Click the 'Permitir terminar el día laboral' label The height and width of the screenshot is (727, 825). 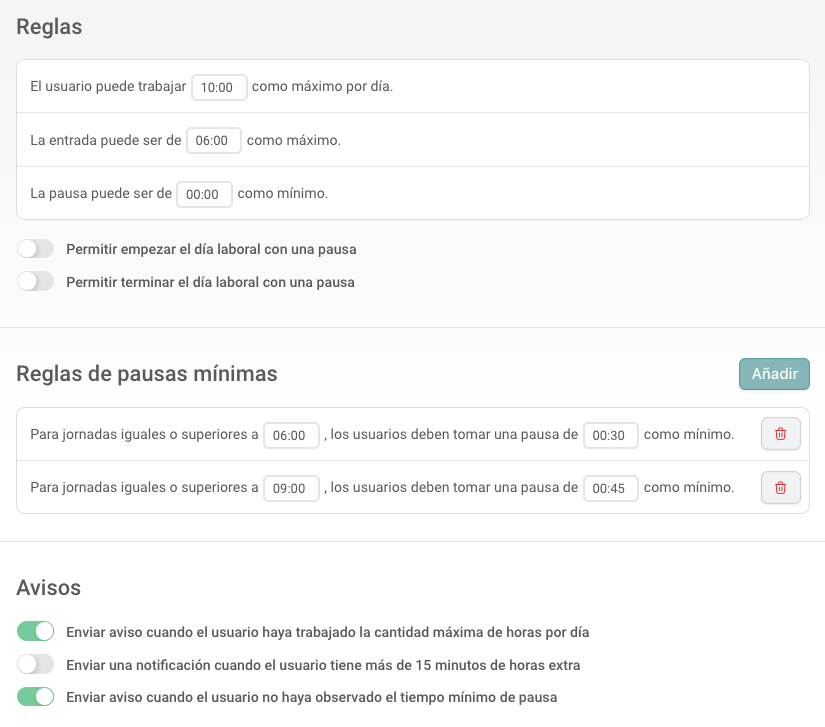tap(210, 282)
